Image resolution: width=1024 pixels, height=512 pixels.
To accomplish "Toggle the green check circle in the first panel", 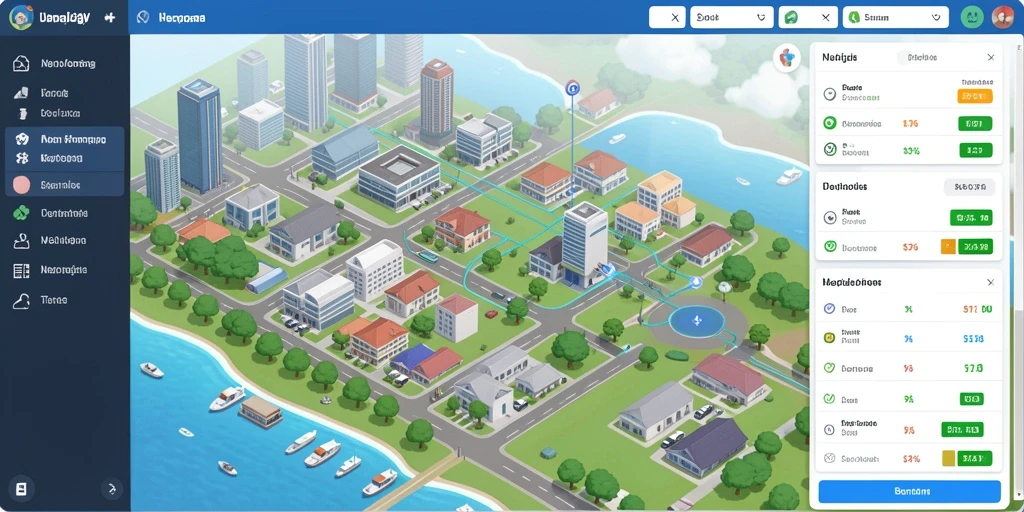I will [x=830, y=149].
